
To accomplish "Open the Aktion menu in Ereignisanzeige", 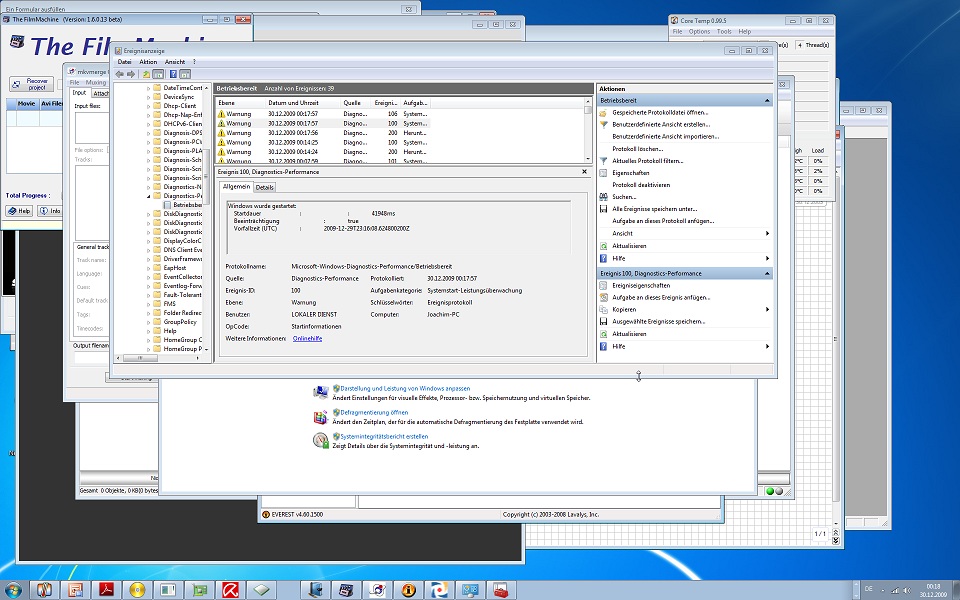I will 148,62.
